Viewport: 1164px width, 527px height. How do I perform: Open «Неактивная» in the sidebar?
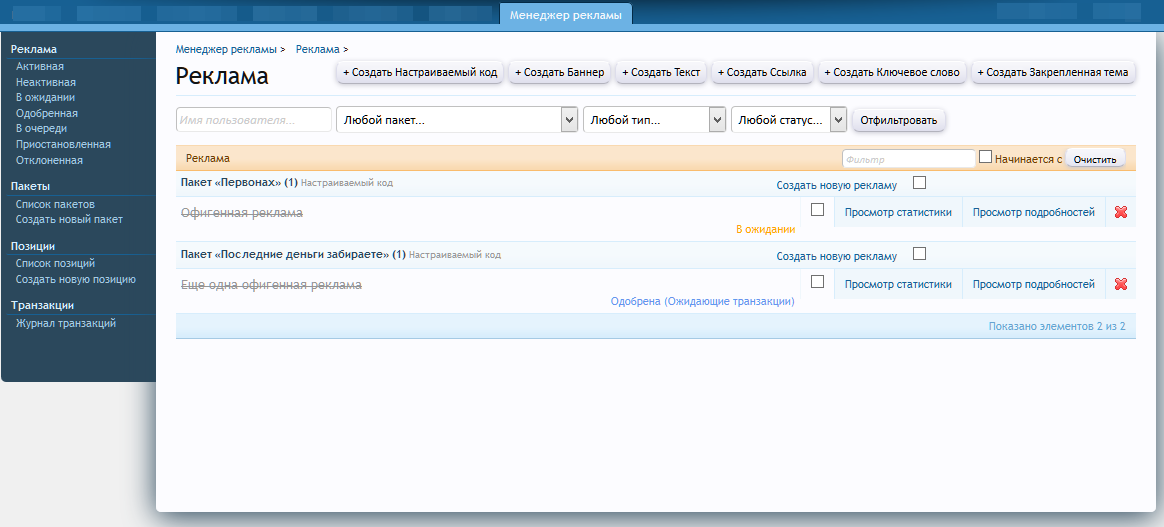coord(46,82)
